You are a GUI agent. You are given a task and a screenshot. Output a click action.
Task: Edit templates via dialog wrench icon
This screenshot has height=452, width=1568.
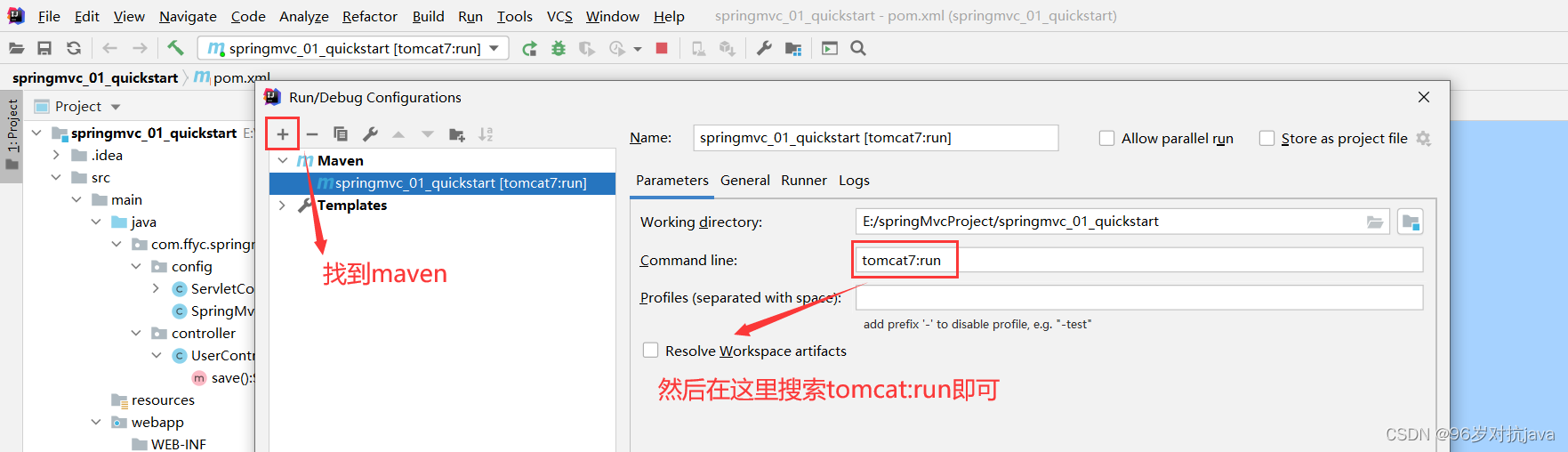click(x=370, y=134)
